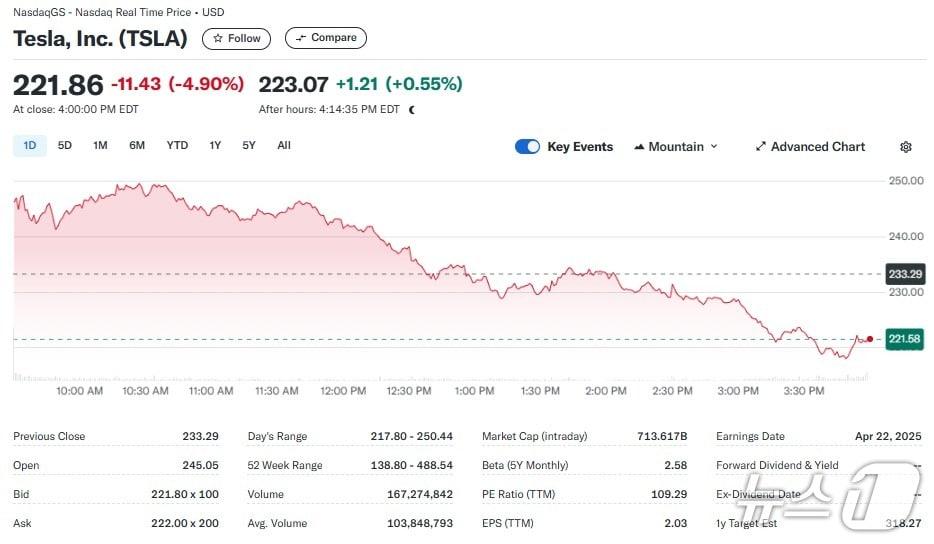This screenshot has width=934, height=544.
Task: Click the 233.29 previous close price label
Action: 904,274
